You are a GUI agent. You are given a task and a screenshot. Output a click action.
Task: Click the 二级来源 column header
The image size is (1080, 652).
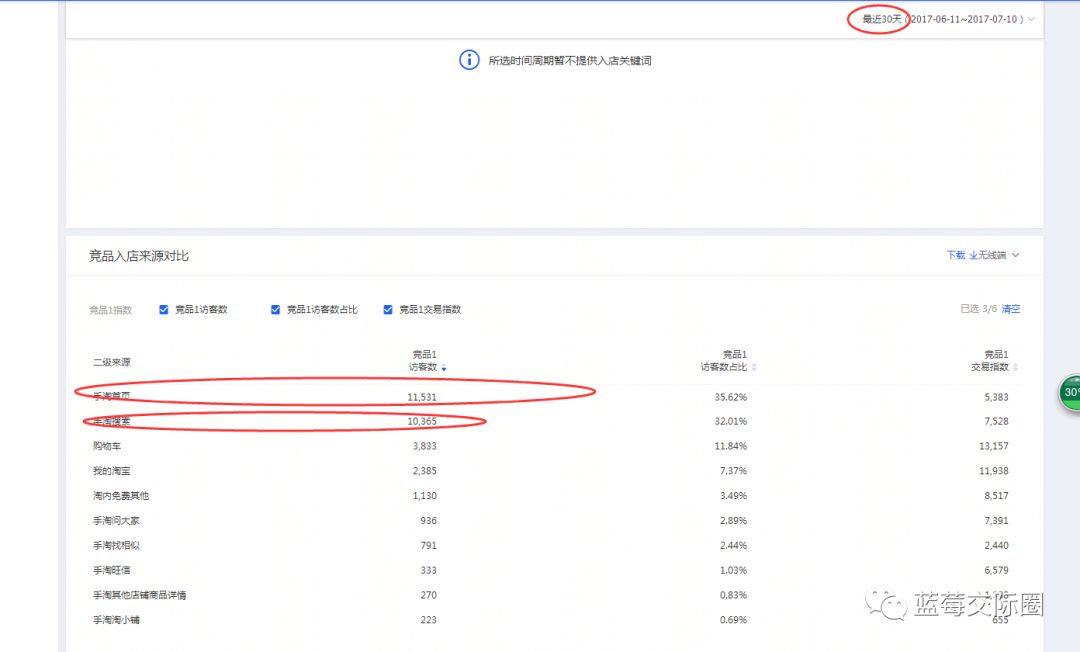pos(112,362)
